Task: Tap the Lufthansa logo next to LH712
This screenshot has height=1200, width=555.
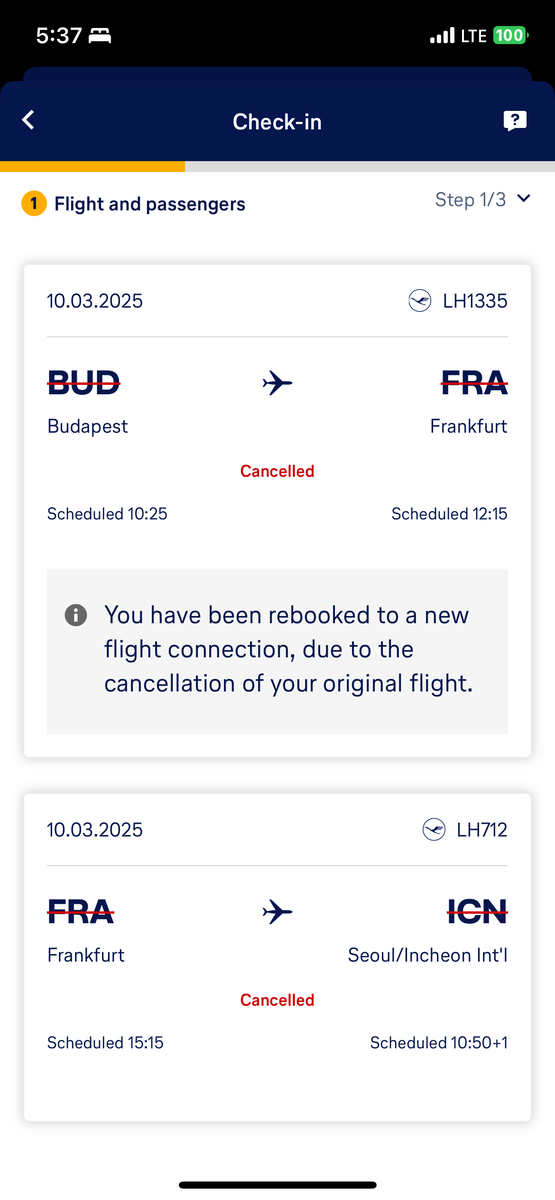Action: (x=434, y=829)
